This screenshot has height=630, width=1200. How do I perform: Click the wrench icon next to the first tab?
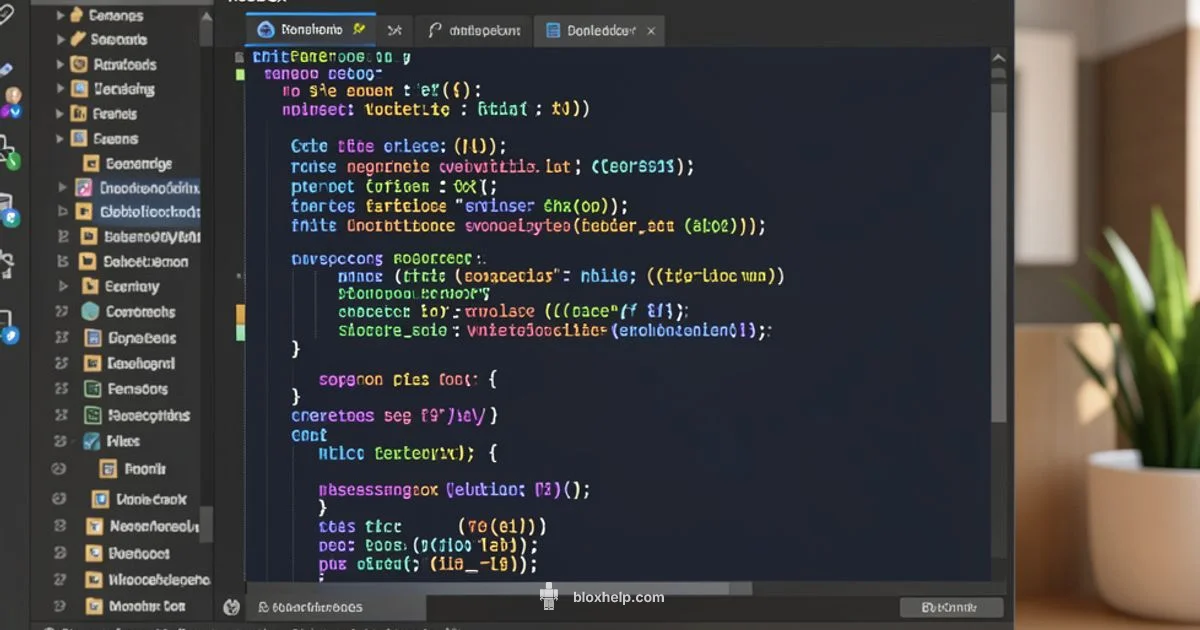(x=358, y=29)
